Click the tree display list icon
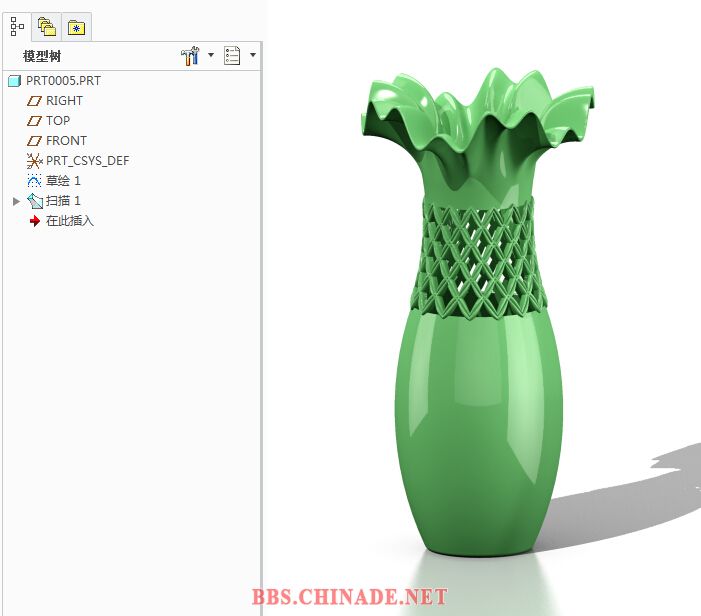 point(232,55)
